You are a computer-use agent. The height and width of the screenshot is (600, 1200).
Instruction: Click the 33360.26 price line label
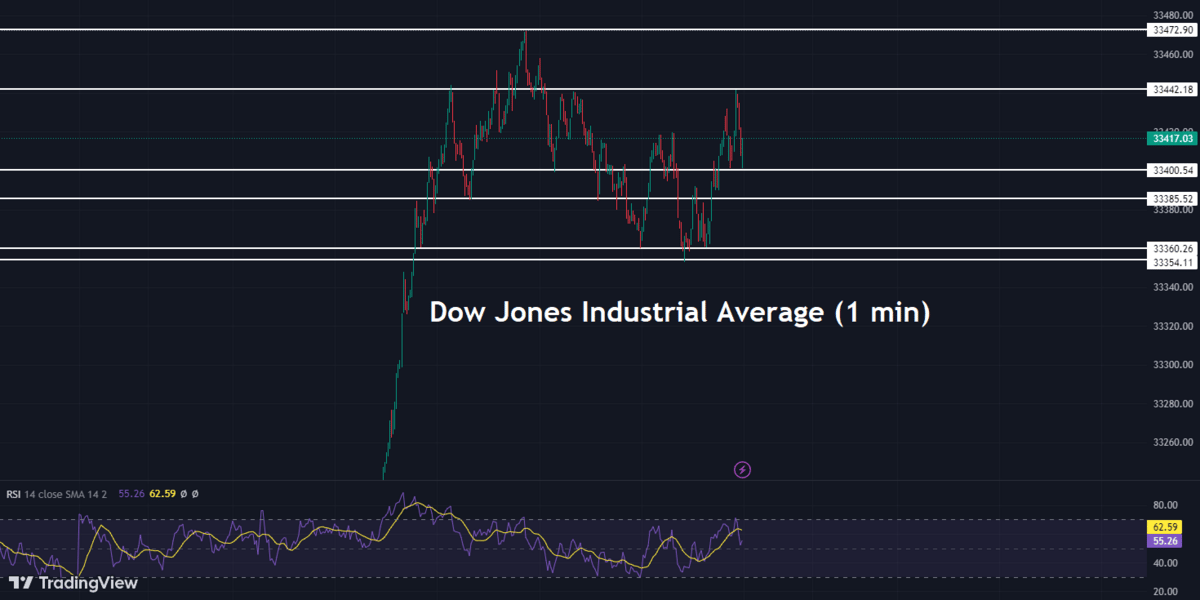coord(1172,248)
